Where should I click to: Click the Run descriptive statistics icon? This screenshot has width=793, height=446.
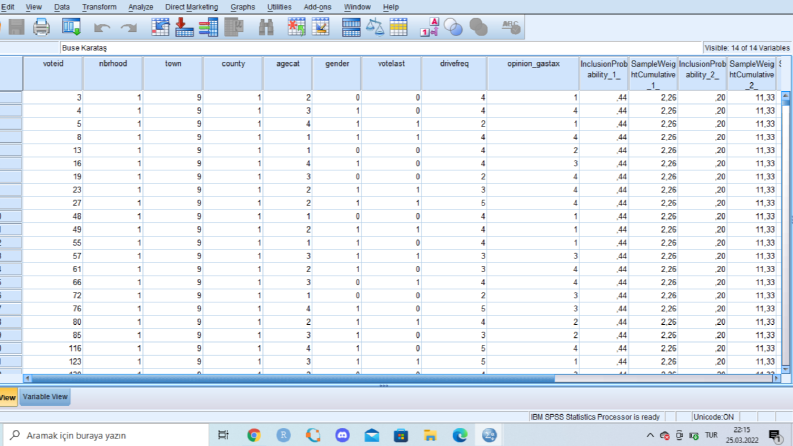(234, 27)
